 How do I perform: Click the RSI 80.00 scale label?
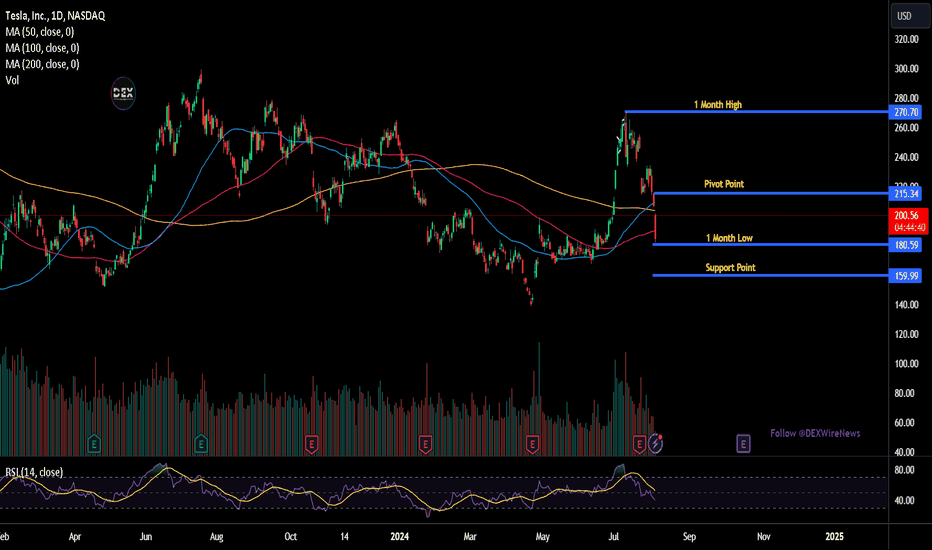[904, 470]
